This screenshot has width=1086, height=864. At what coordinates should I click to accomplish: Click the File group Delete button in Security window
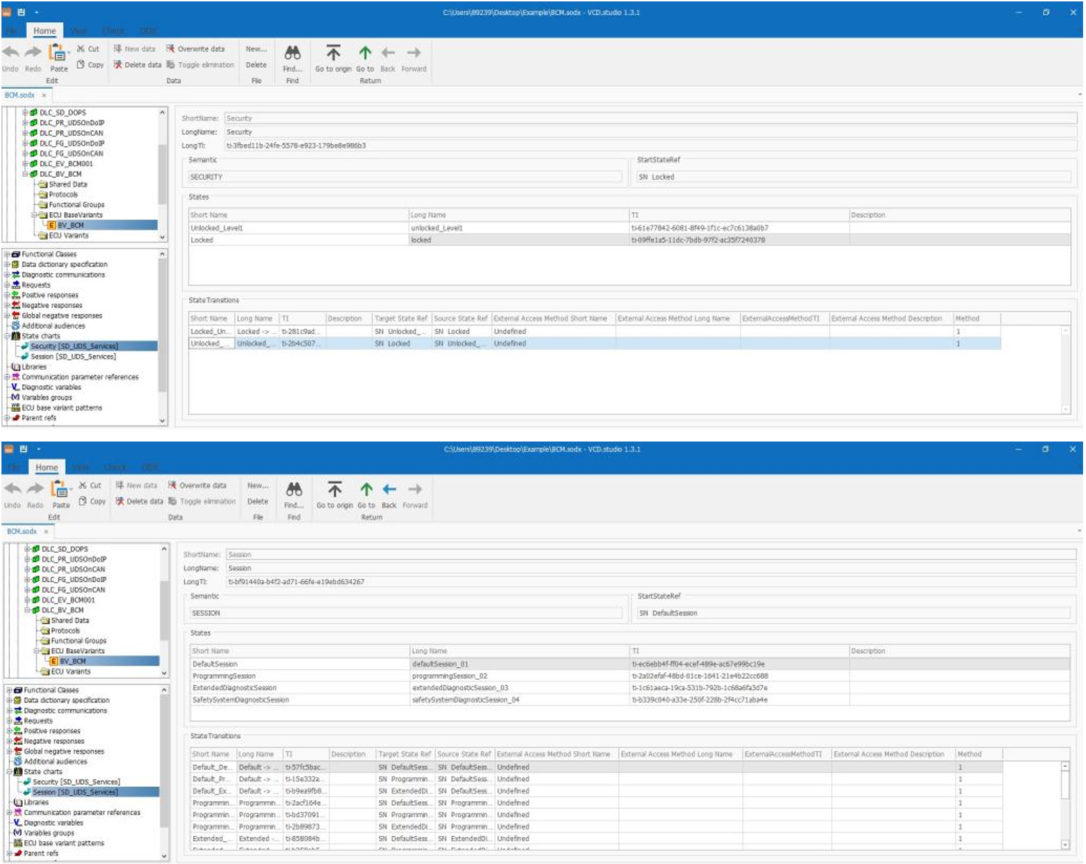pos(256,64)
